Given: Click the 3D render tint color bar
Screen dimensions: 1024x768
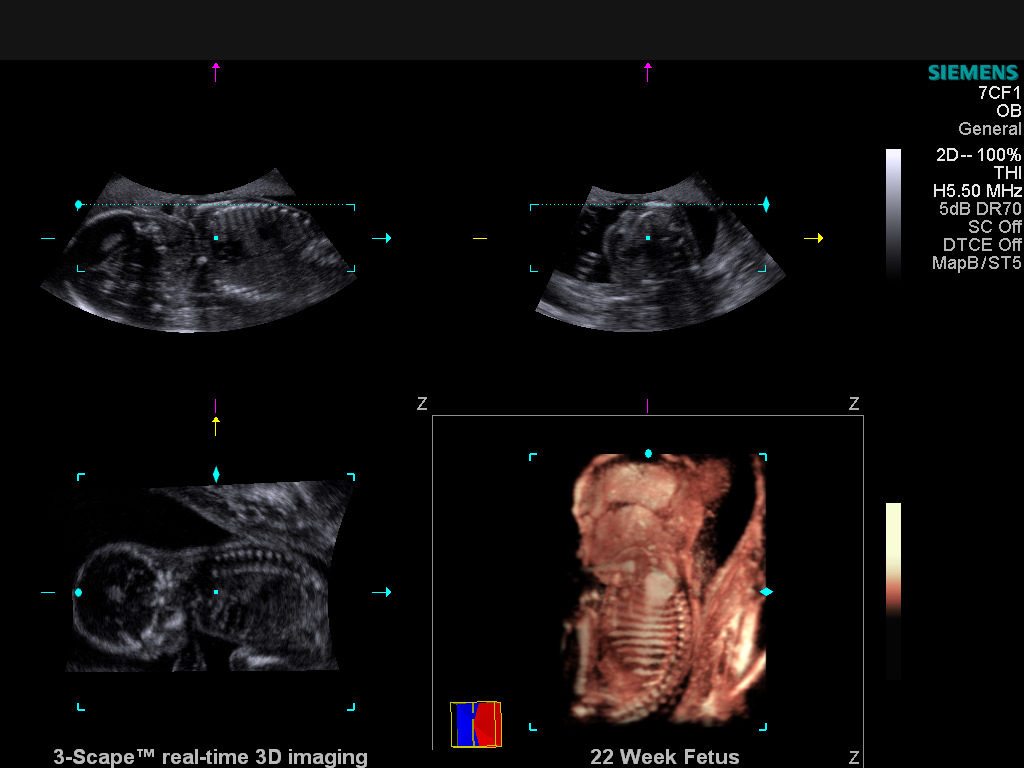Looking at the screenshot, I should (x=893, y=592).
